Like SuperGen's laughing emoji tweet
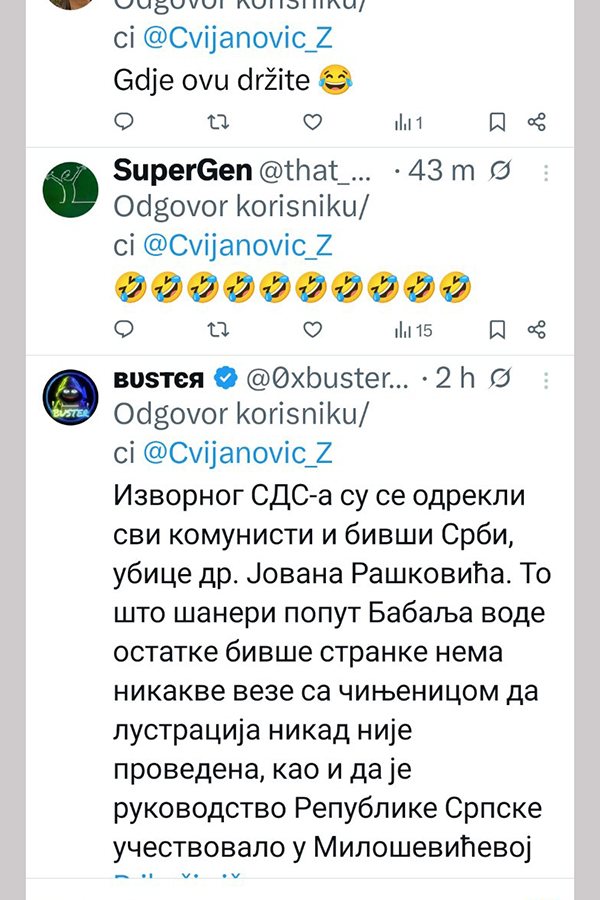 tap(312, 328)
